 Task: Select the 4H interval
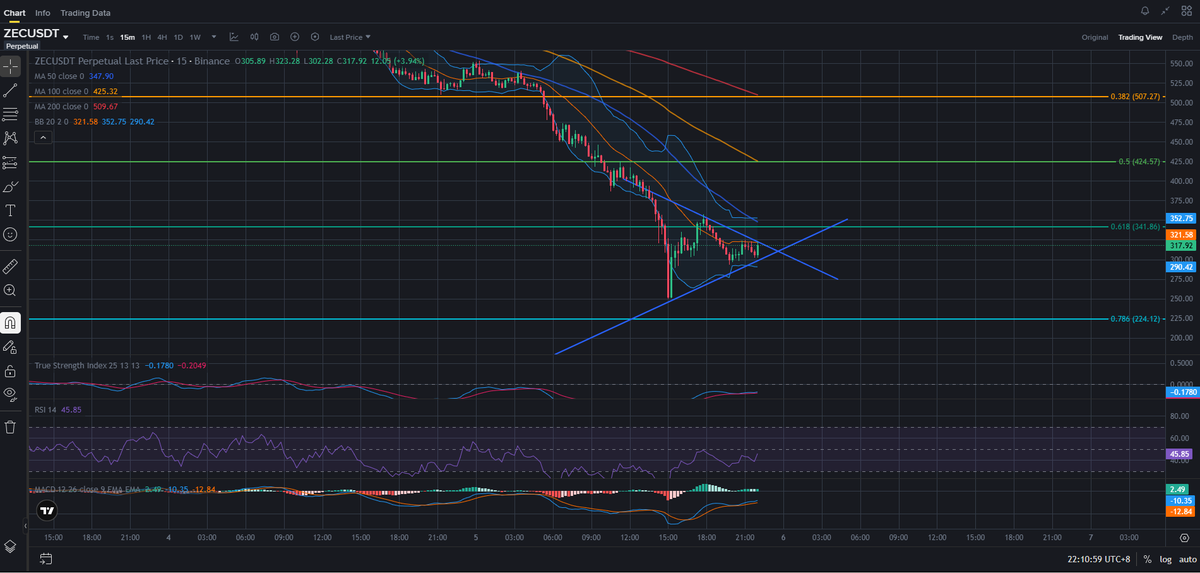[162, 37]
